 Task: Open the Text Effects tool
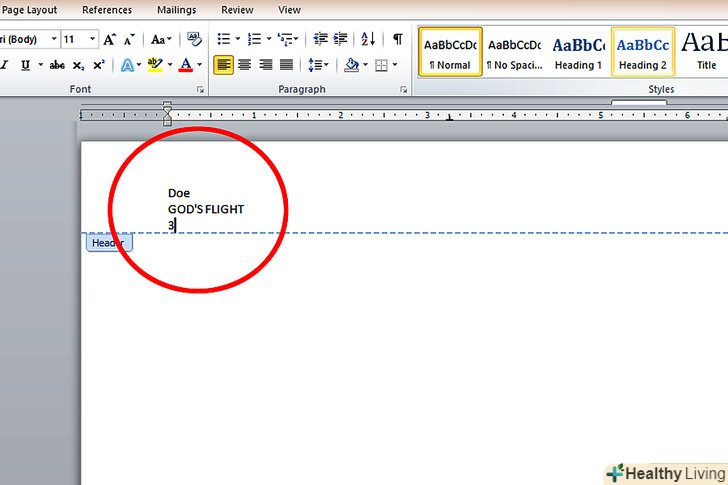tap(127, 65)
